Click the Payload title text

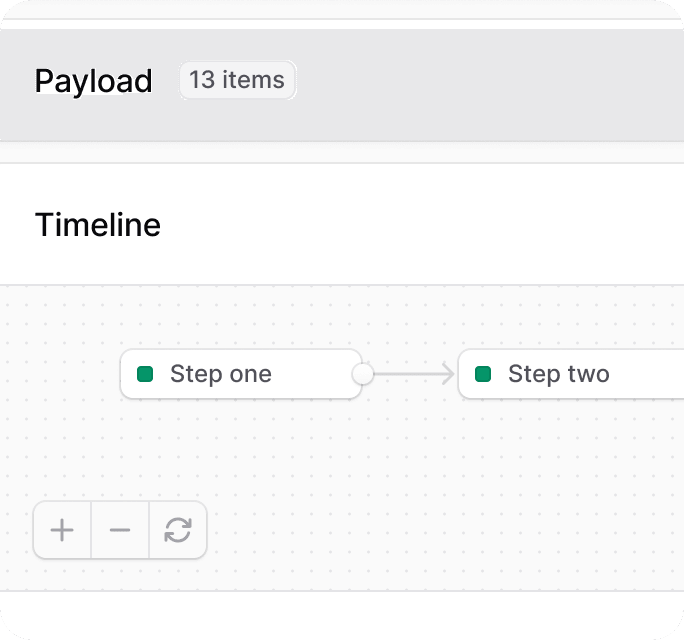tap(93, 81)
